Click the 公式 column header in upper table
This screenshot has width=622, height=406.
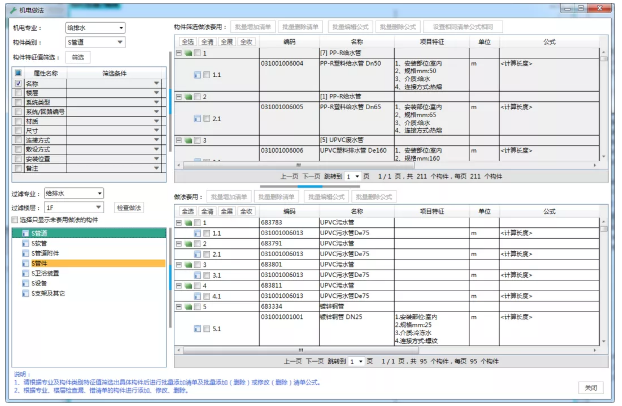(x=549, y=42)
